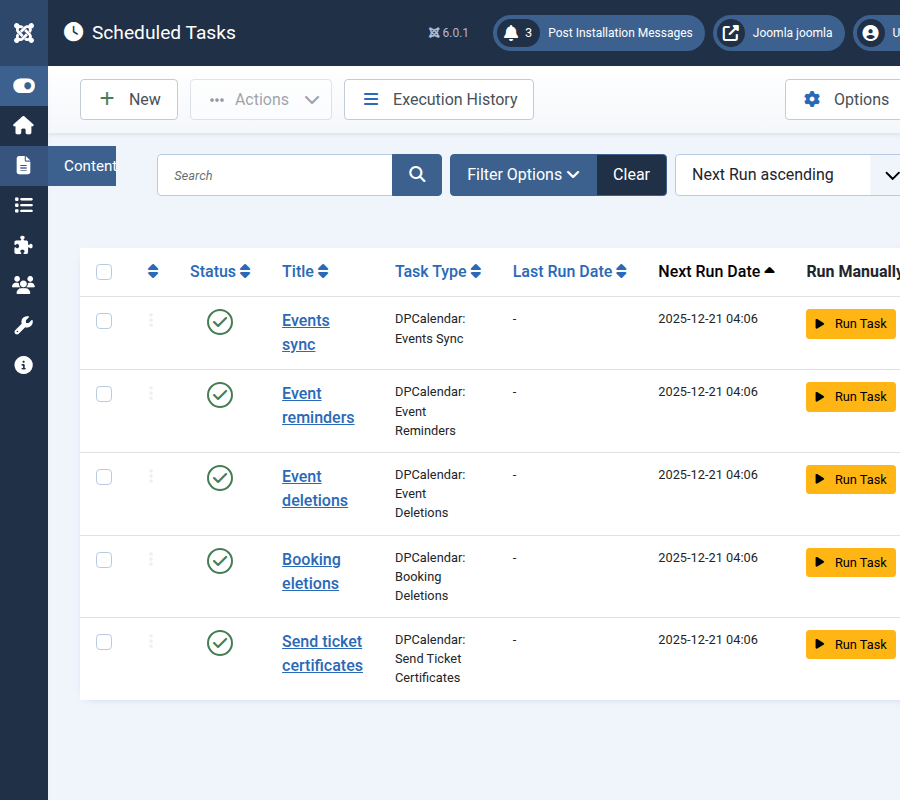Open Components puzzle piece icon
The image size is (900, 800).
click(x=24, y=245)
